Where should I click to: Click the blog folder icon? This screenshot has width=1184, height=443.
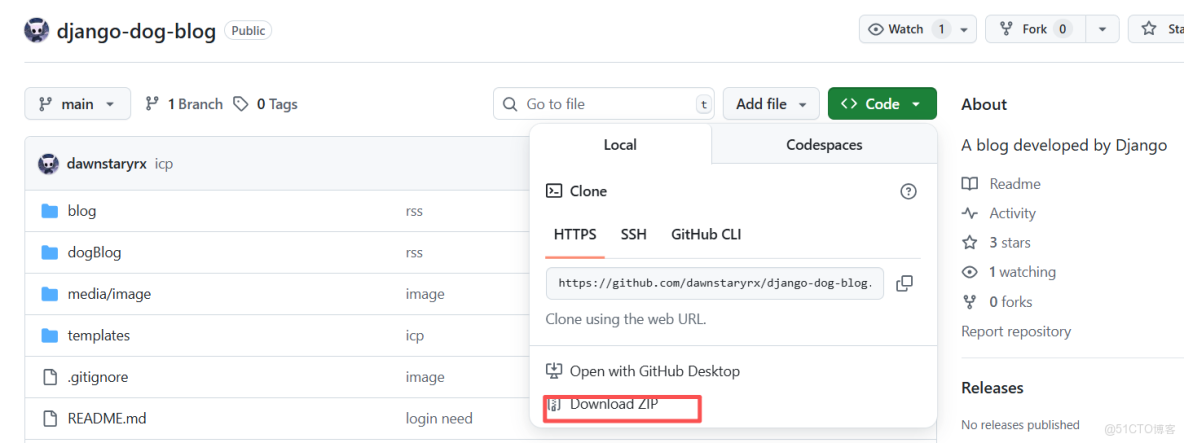coord(50,211)
